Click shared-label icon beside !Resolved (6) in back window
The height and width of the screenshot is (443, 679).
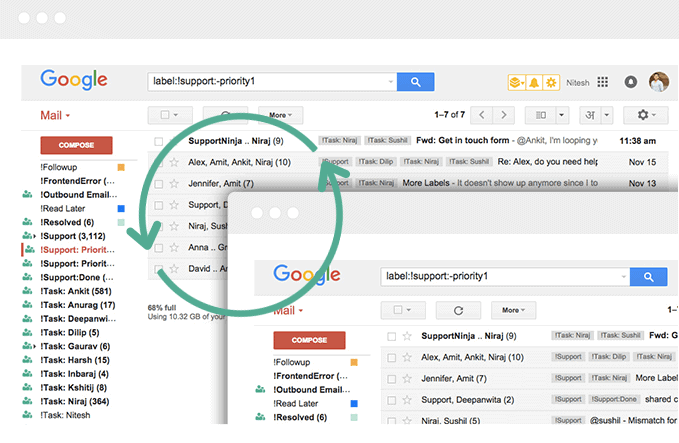(x=27, y=222)
